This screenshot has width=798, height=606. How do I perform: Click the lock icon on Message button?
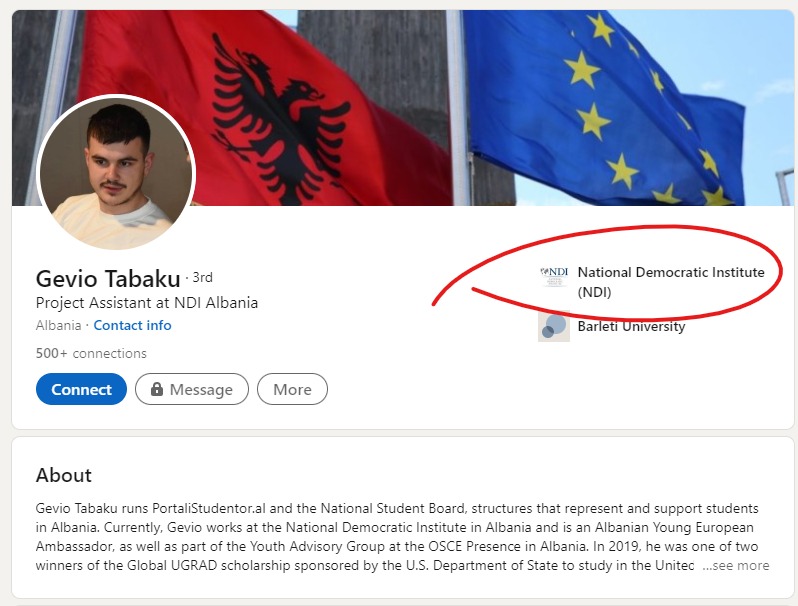tap(156, 389)
